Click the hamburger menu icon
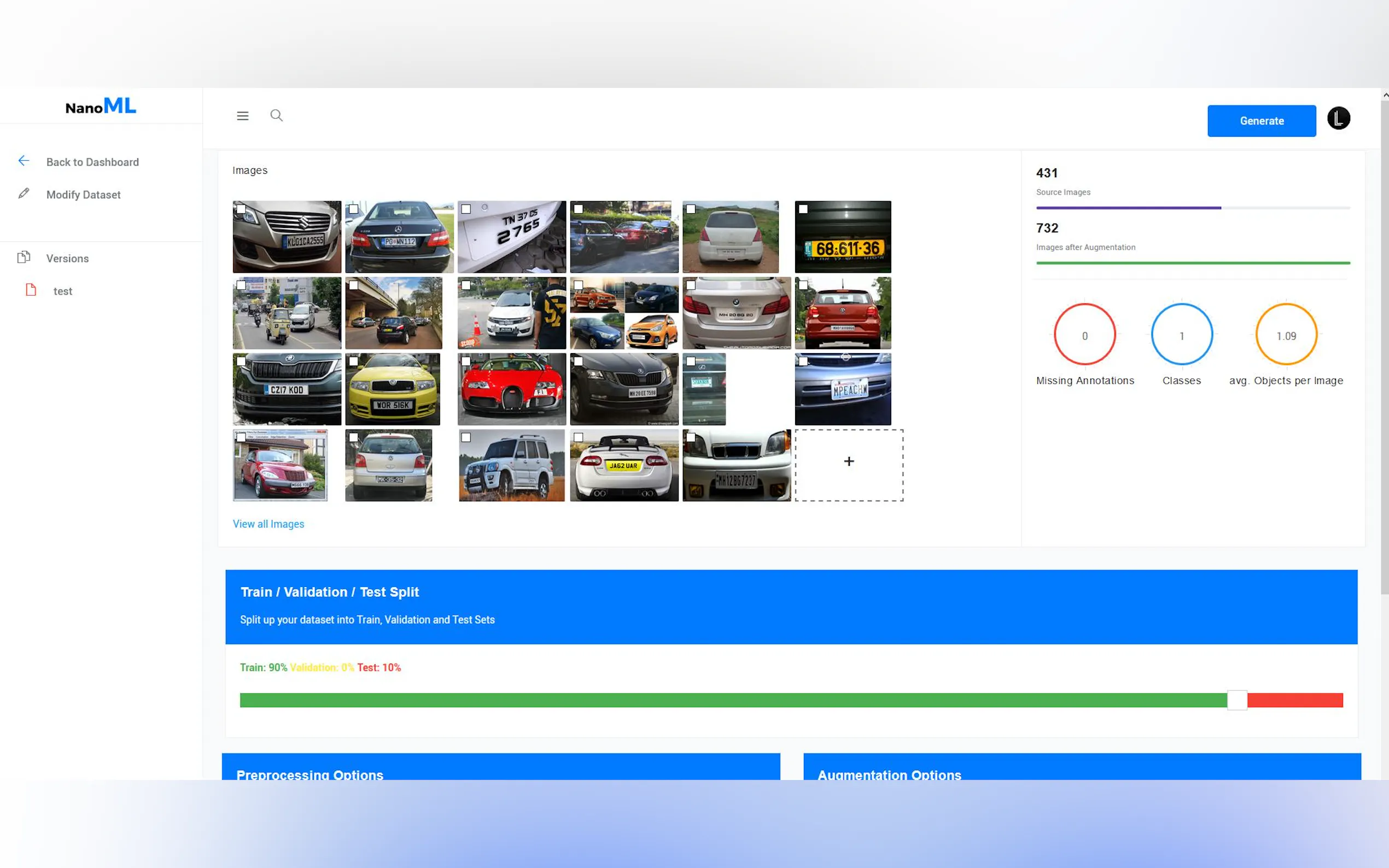Screen dimensions: 1389x868 click(242, 116)
